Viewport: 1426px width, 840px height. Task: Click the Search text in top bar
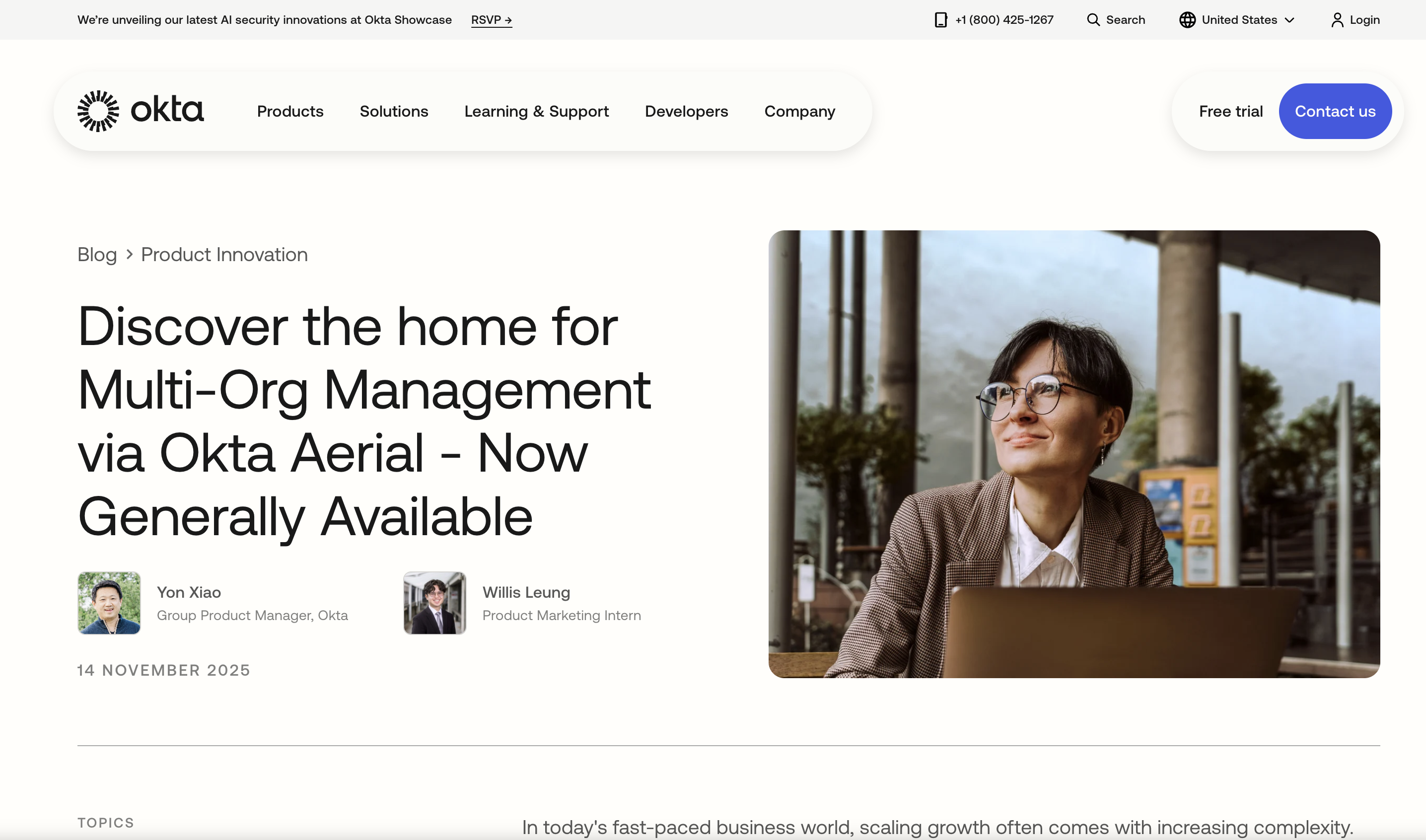(1126, 20)
